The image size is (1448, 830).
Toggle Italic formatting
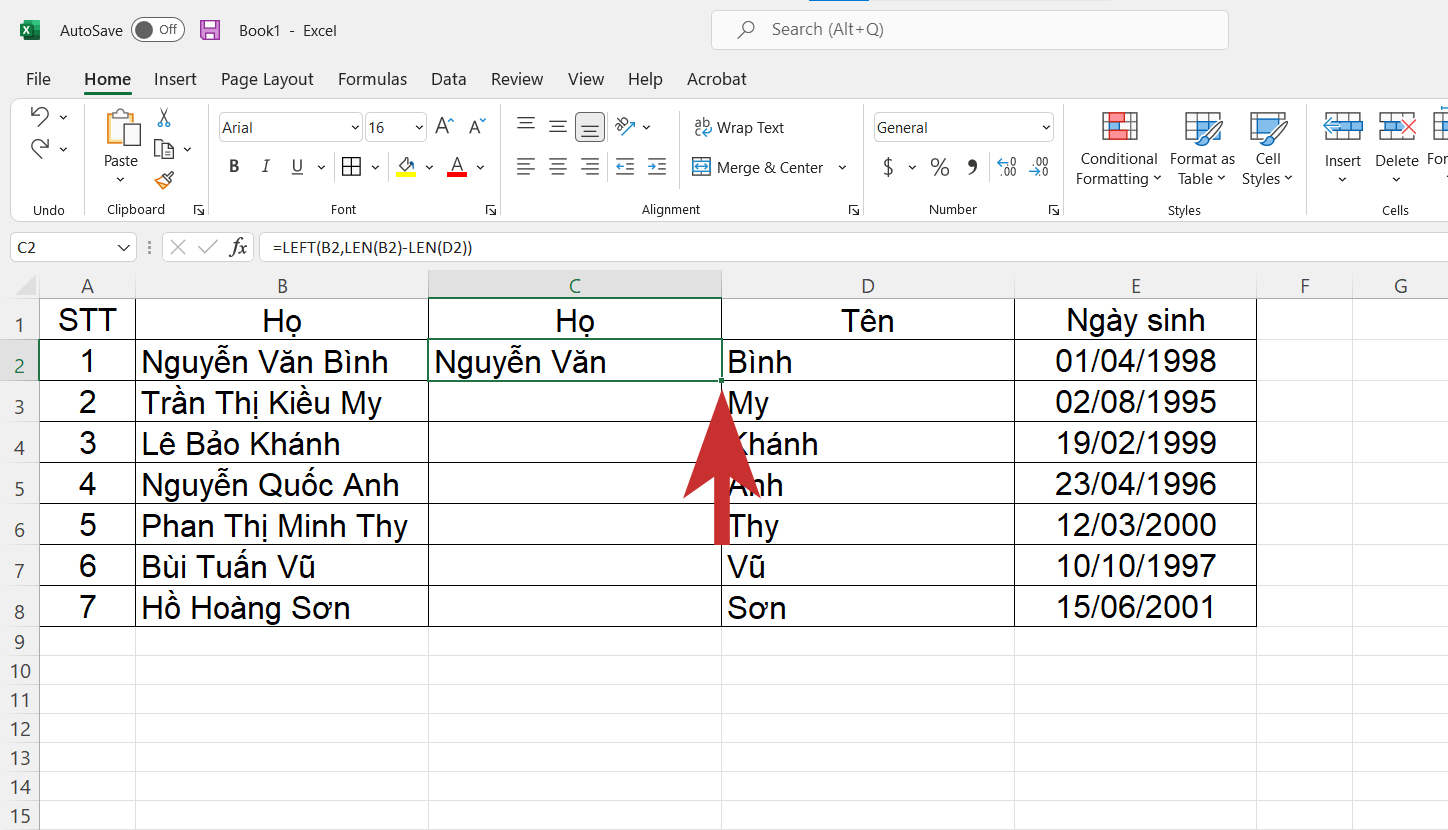[265, 167]
